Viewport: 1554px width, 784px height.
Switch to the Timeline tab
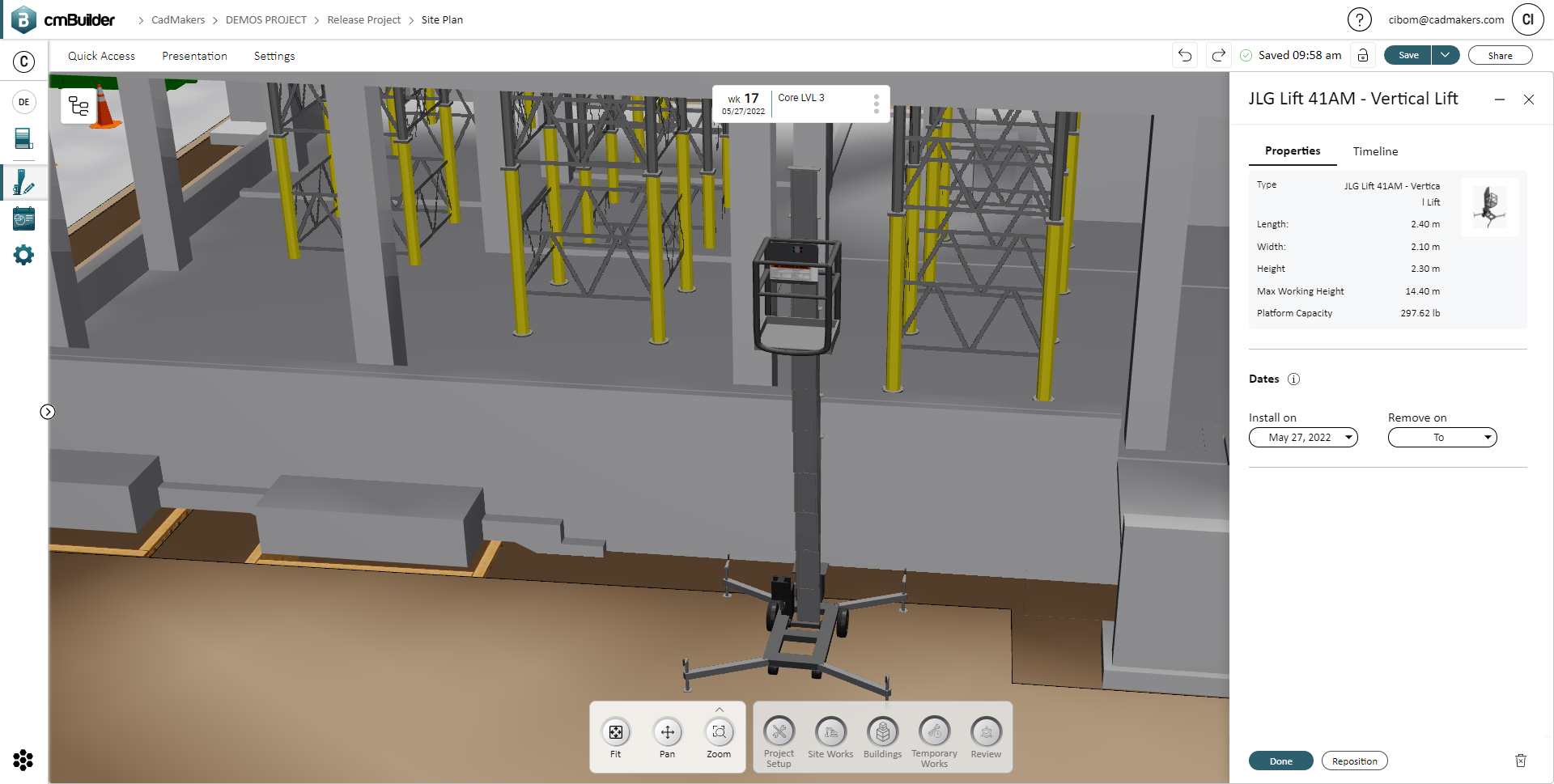(1375, 151)
